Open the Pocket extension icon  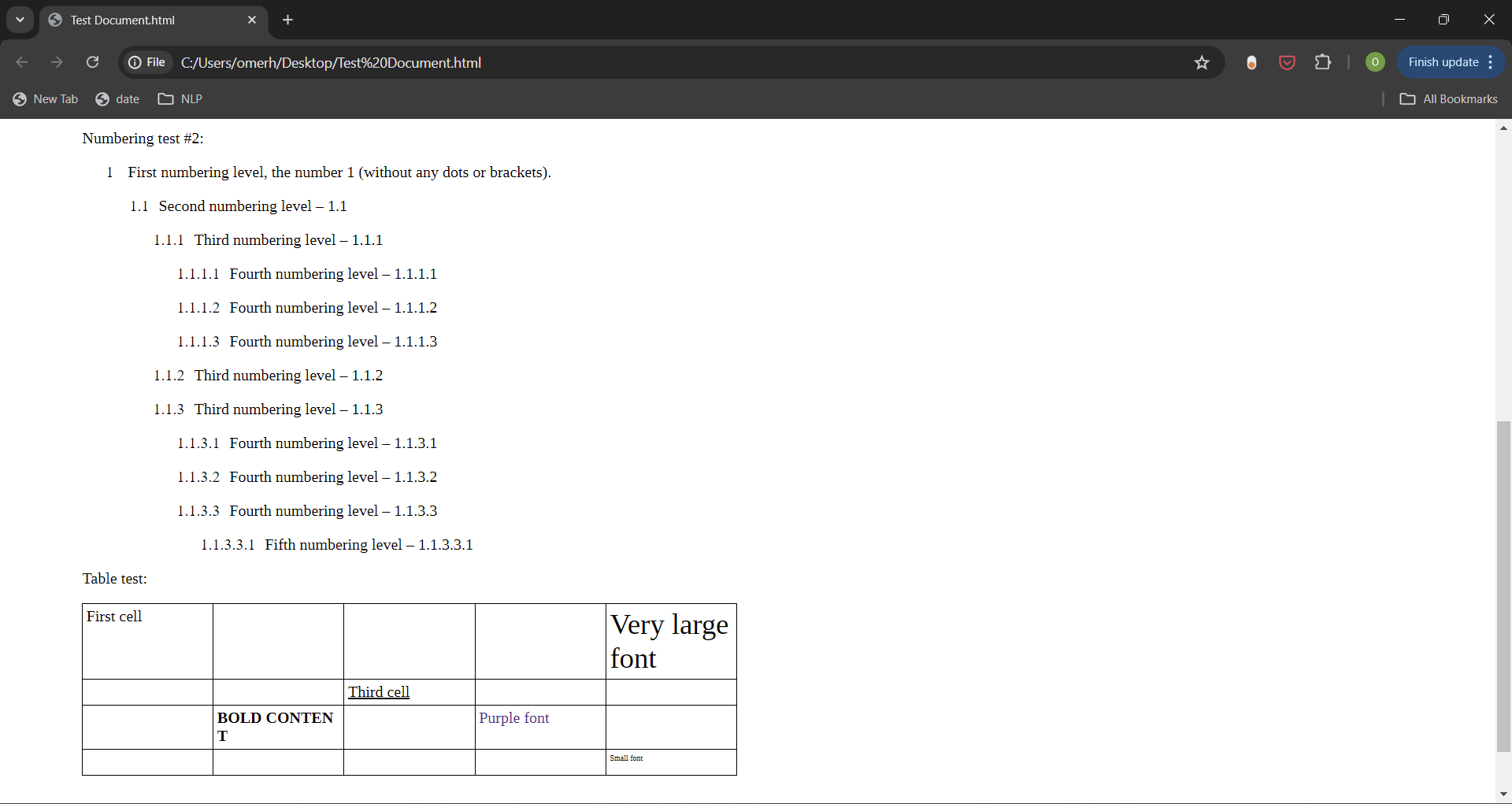(x=1287, y=62)
